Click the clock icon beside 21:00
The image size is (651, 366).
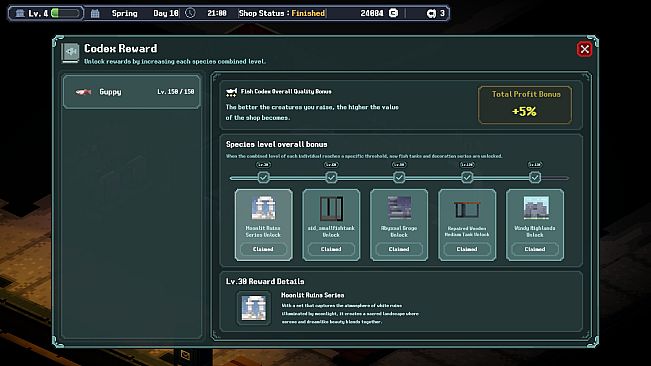[x=190, y=13]
